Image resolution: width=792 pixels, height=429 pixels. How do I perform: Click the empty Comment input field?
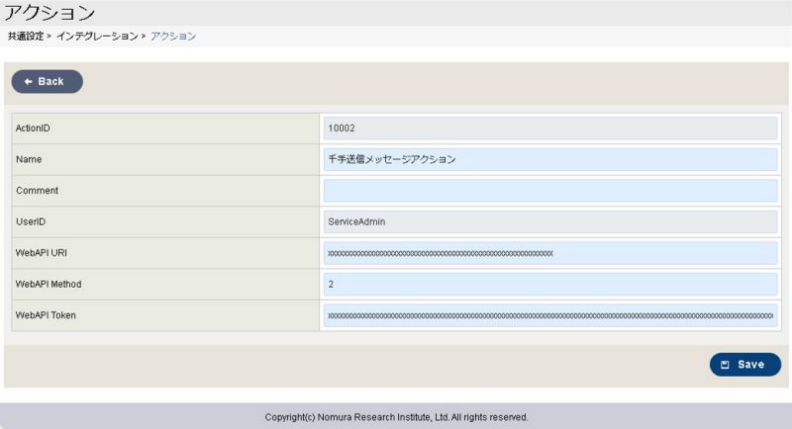click(550, 190)
